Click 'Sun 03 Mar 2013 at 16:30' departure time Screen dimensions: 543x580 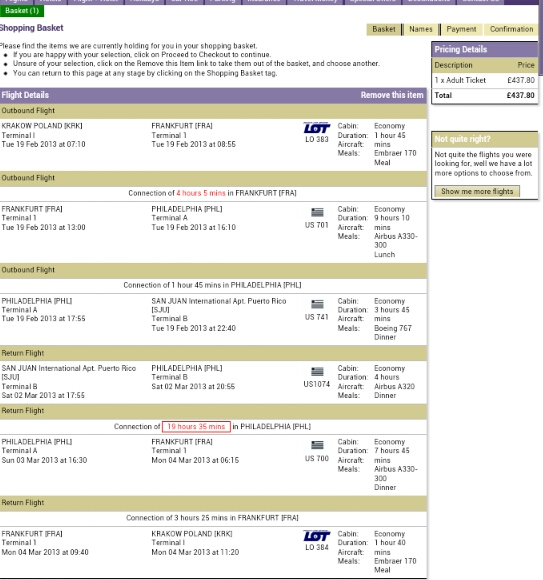click(44, 460)
